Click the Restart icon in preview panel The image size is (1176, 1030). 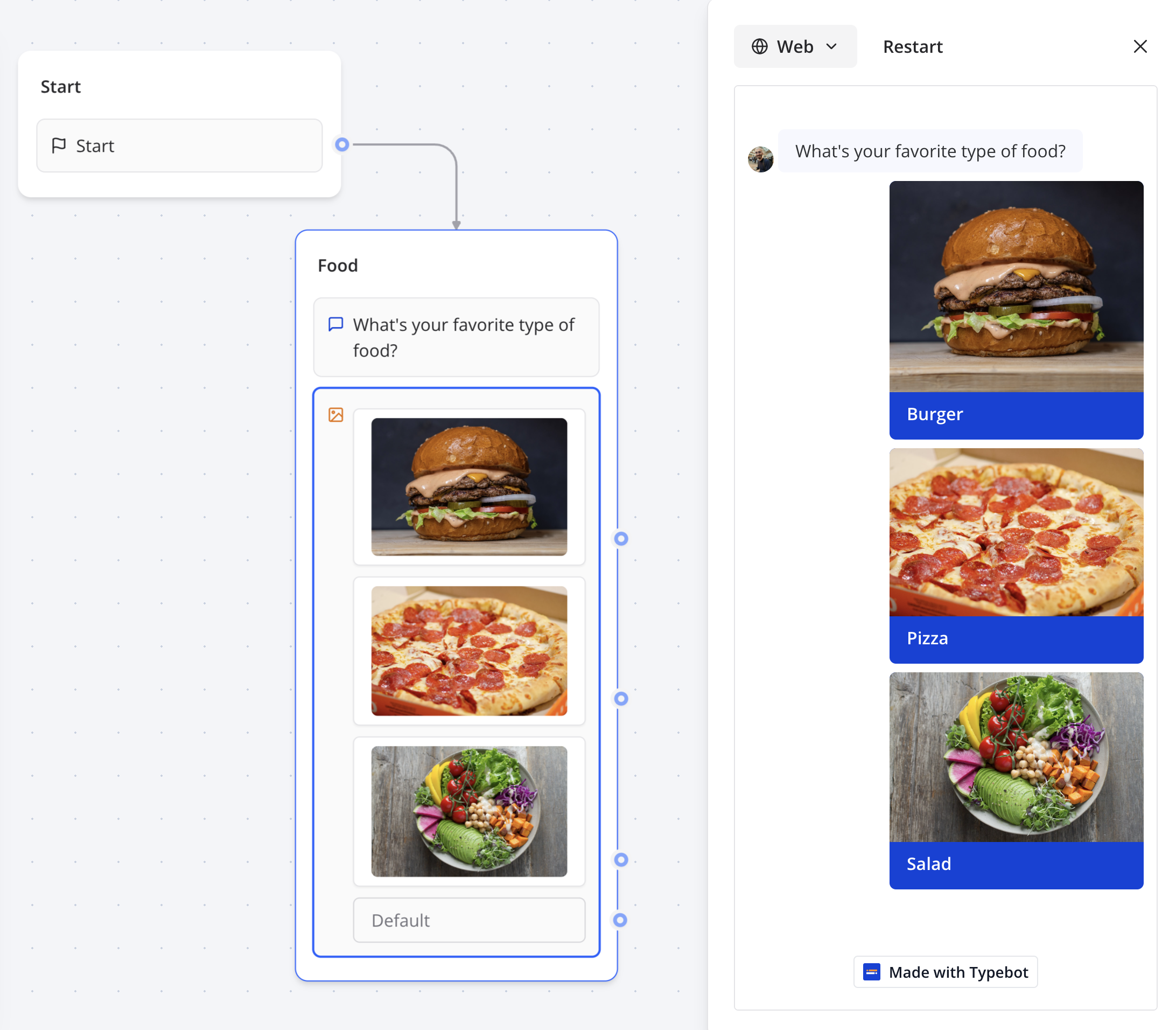tap(911, 46)
